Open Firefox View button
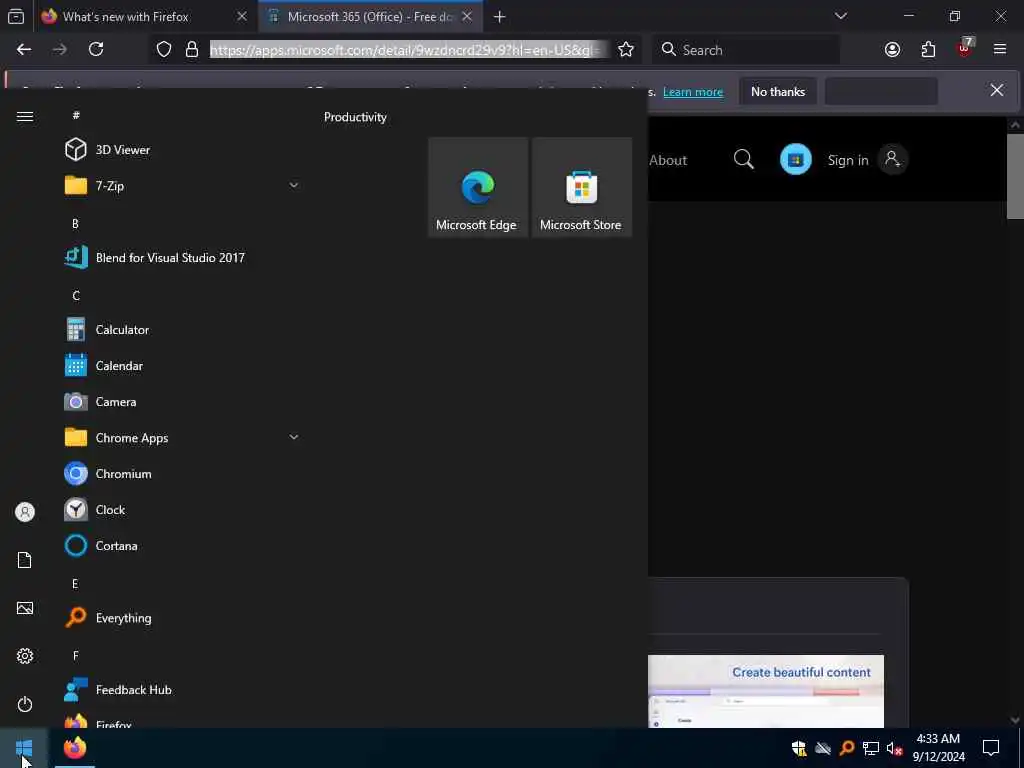1024x768 pixels. (x=16, y=16)
